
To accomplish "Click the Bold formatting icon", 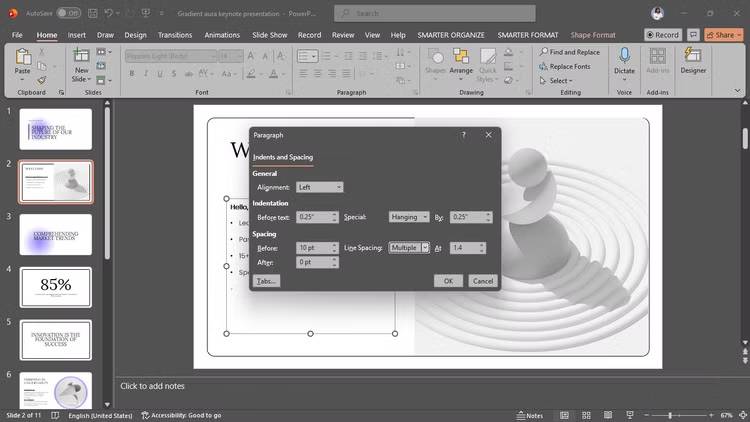I will point(132,74).
